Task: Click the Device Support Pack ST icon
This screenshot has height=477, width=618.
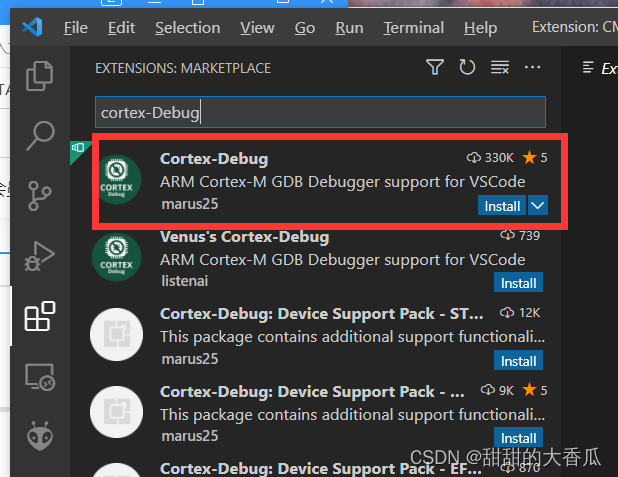Action: click(x=116, y=334)
